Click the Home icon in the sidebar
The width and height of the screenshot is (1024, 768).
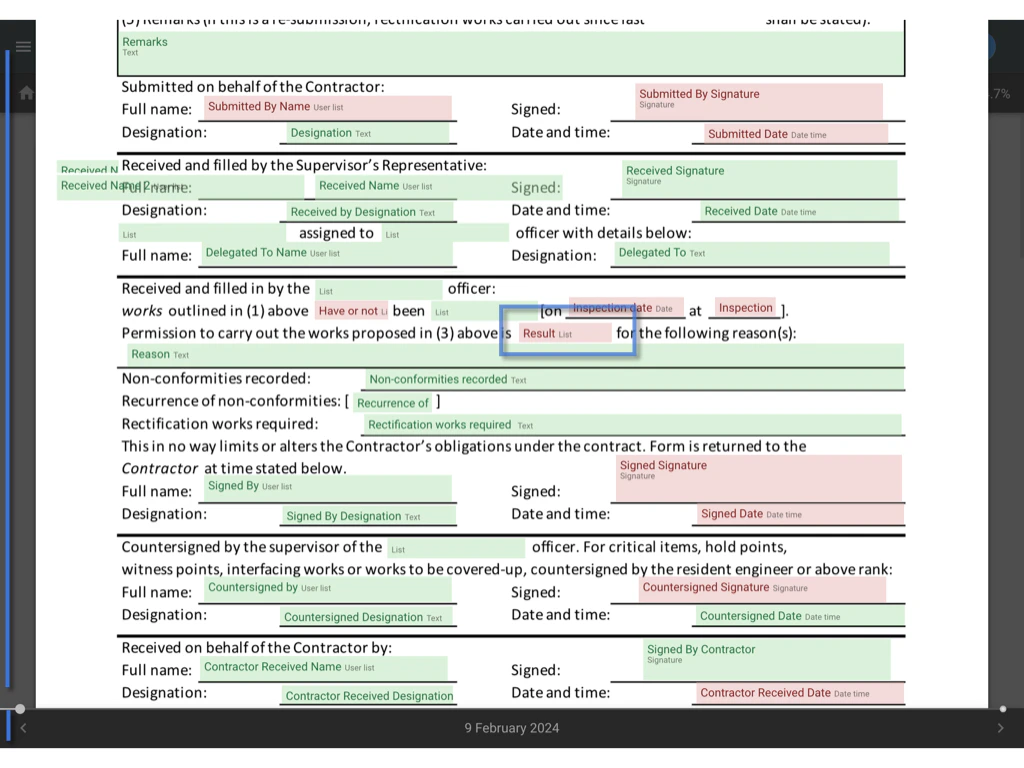click(x=25, y=93)
